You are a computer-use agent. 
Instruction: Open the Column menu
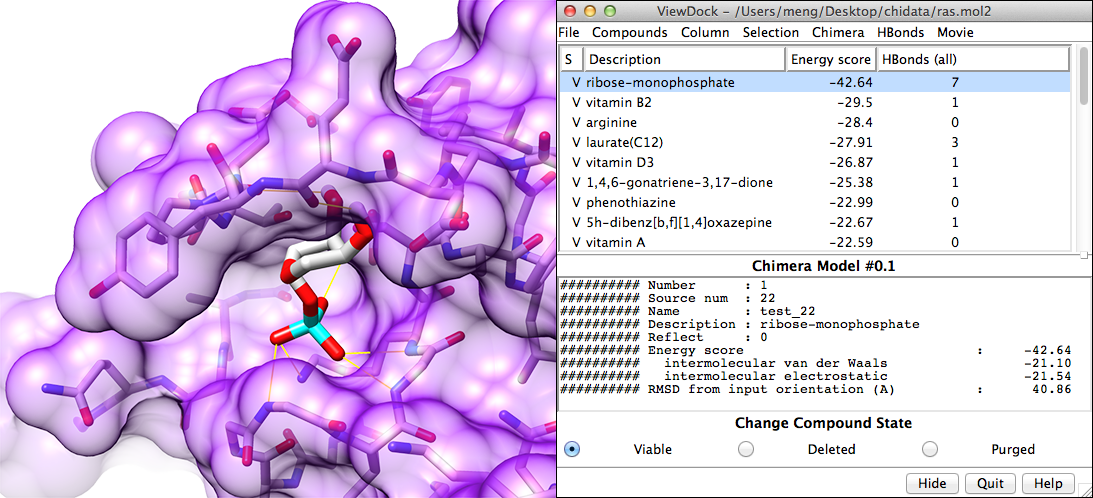[705, 32]
